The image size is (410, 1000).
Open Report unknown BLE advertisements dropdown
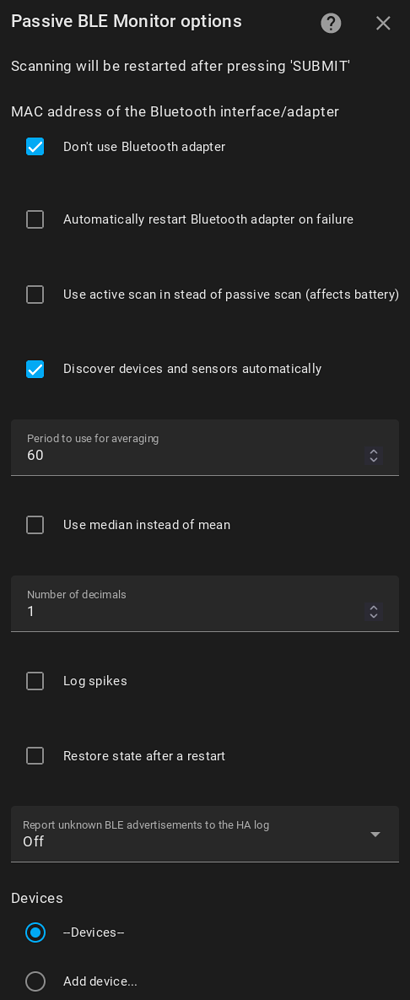pos(205,834)
